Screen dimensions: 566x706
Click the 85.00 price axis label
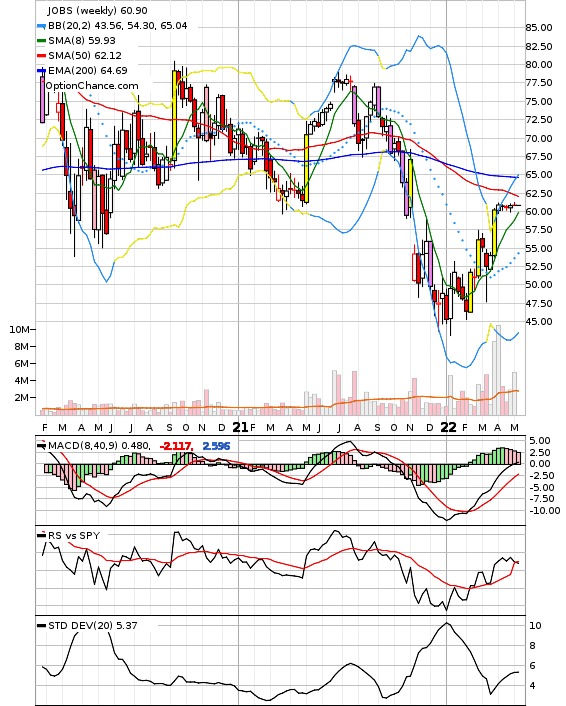(539, 28)
